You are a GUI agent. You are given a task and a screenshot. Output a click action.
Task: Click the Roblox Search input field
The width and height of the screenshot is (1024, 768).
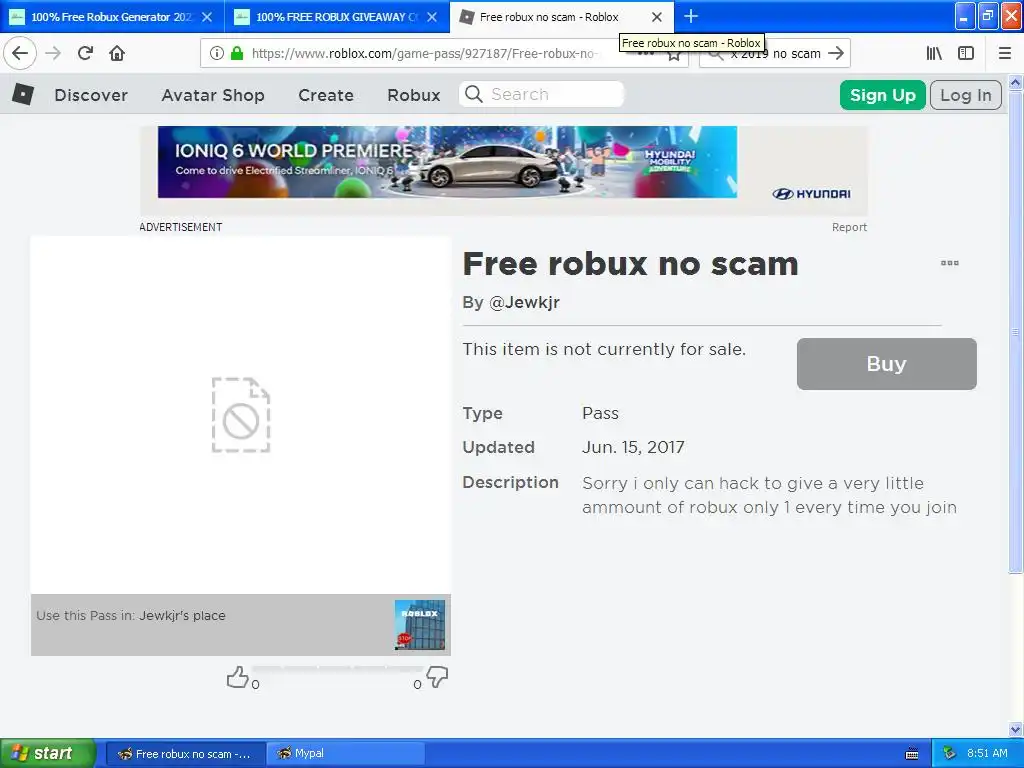click(x=541, y=95)
